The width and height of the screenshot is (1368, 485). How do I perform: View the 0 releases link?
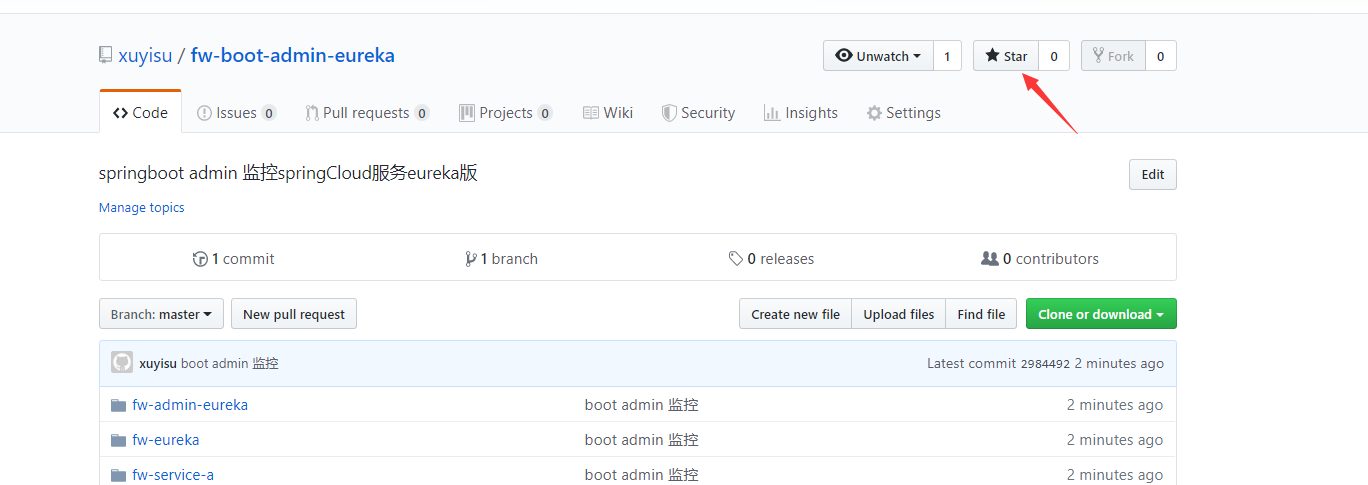772,259
